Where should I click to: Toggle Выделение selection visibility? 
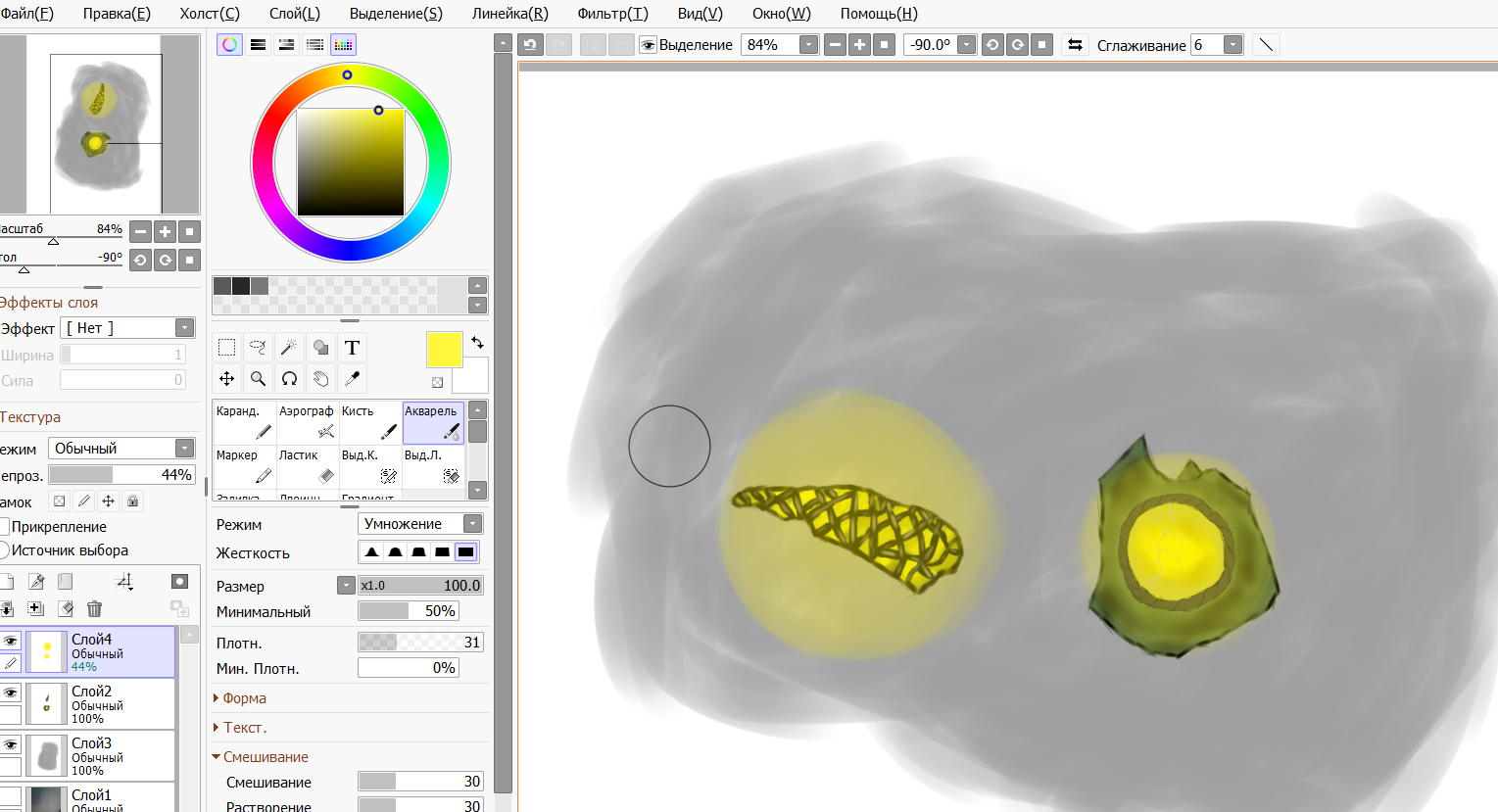[x=648, y=44]
